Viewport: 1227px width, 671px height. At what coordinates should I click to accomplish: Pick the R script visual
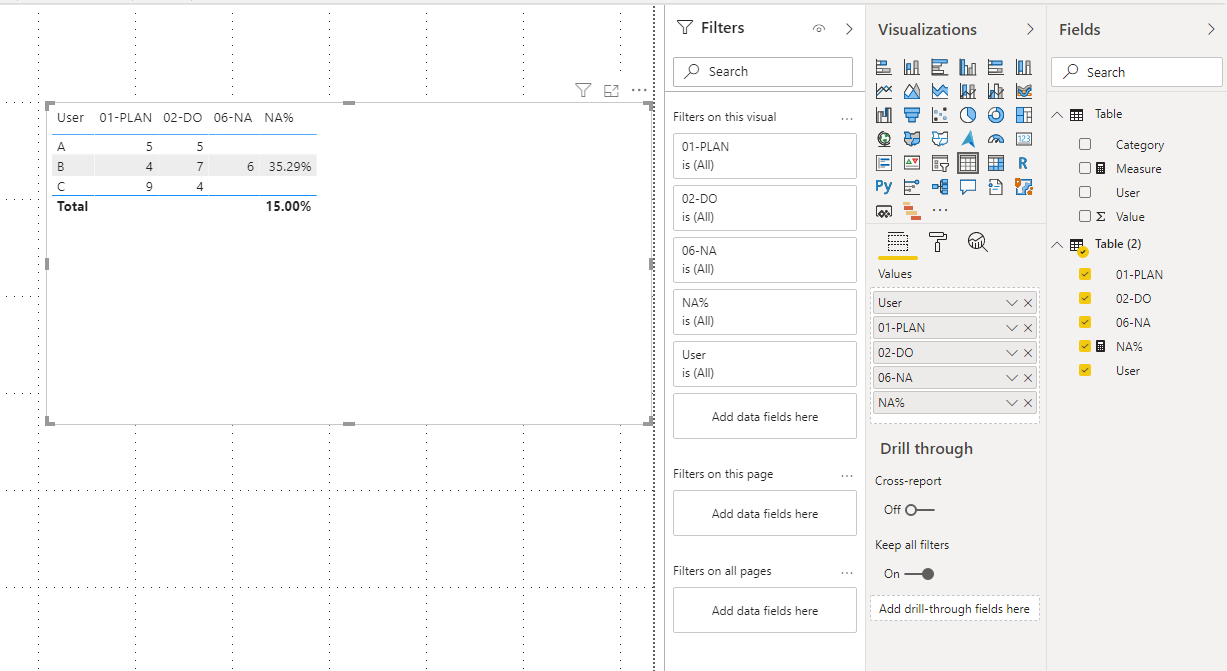click(1024, 163)
